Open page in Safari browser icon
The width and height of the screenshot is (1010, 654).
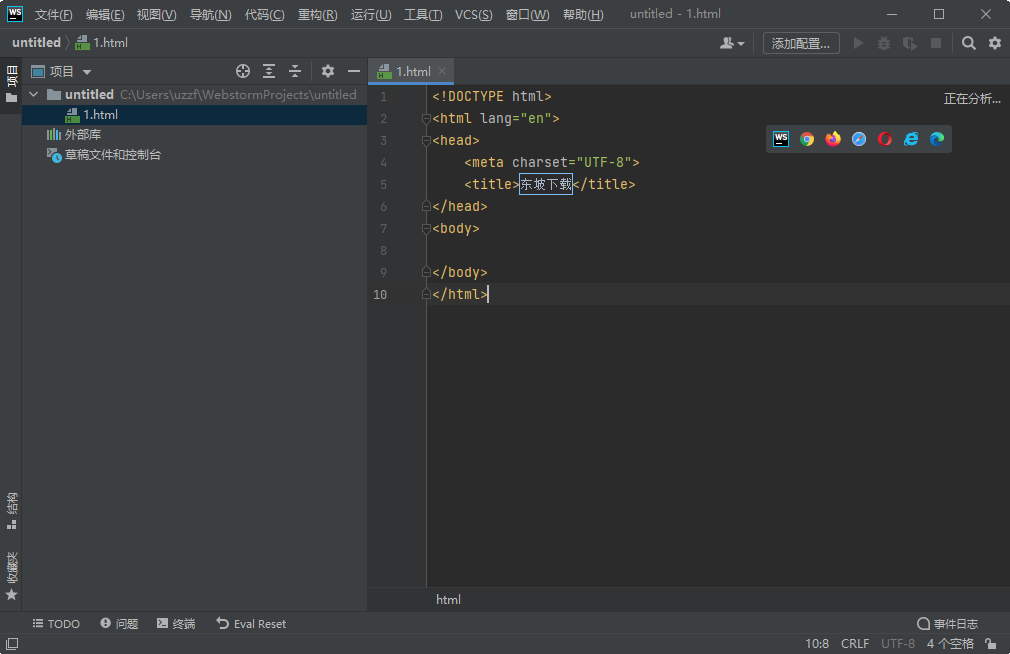pos(859,139)
